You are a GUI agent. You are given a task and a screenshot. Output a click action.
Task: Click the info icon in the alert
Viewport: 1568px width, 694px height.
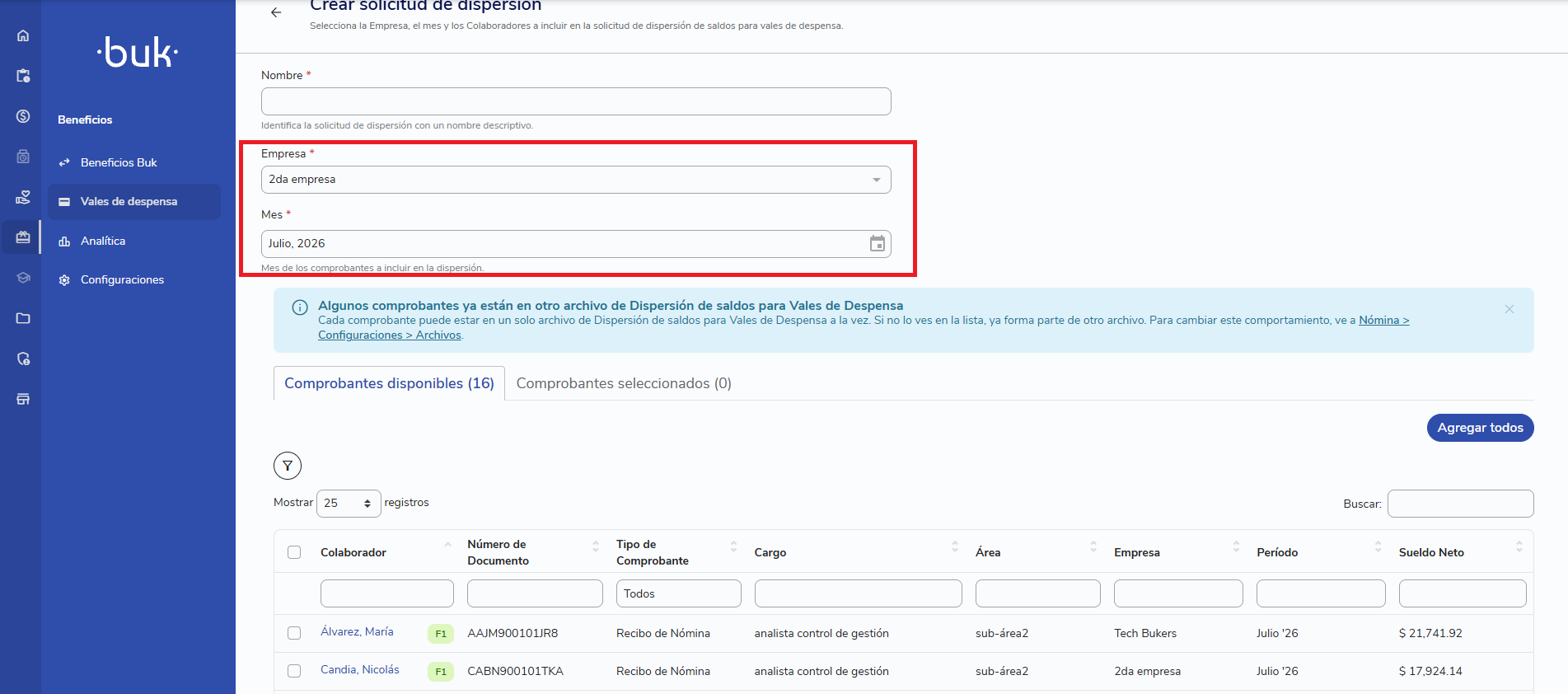300,307
